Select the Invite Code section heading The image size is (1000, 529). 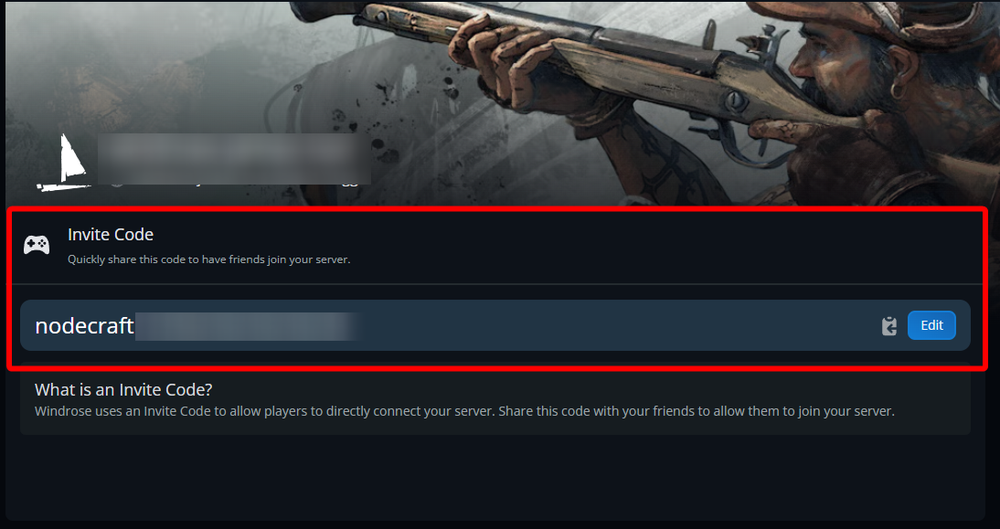(110, 234)
